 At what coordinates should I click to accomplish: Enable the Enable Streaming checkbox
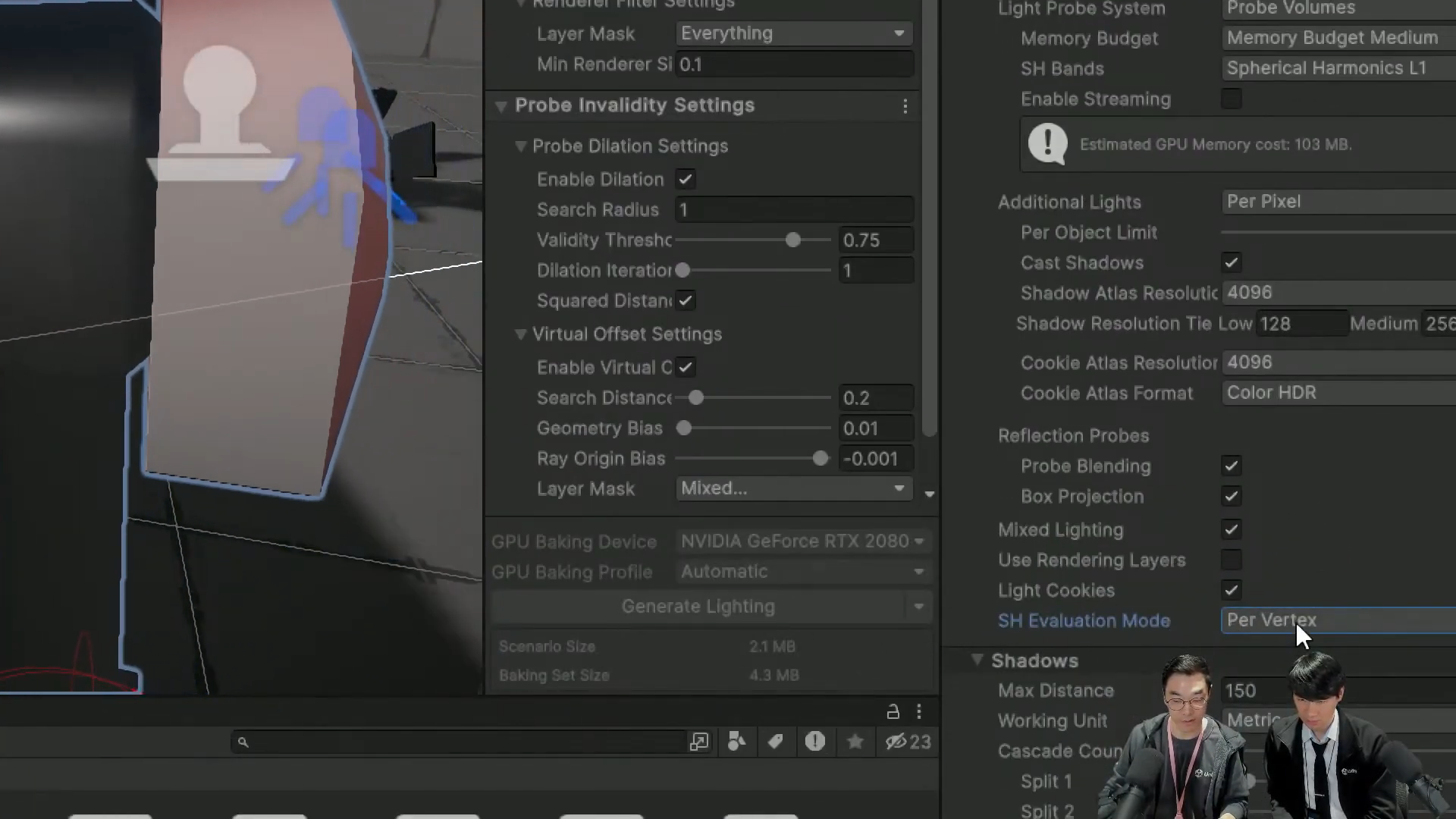(1232, 99)
